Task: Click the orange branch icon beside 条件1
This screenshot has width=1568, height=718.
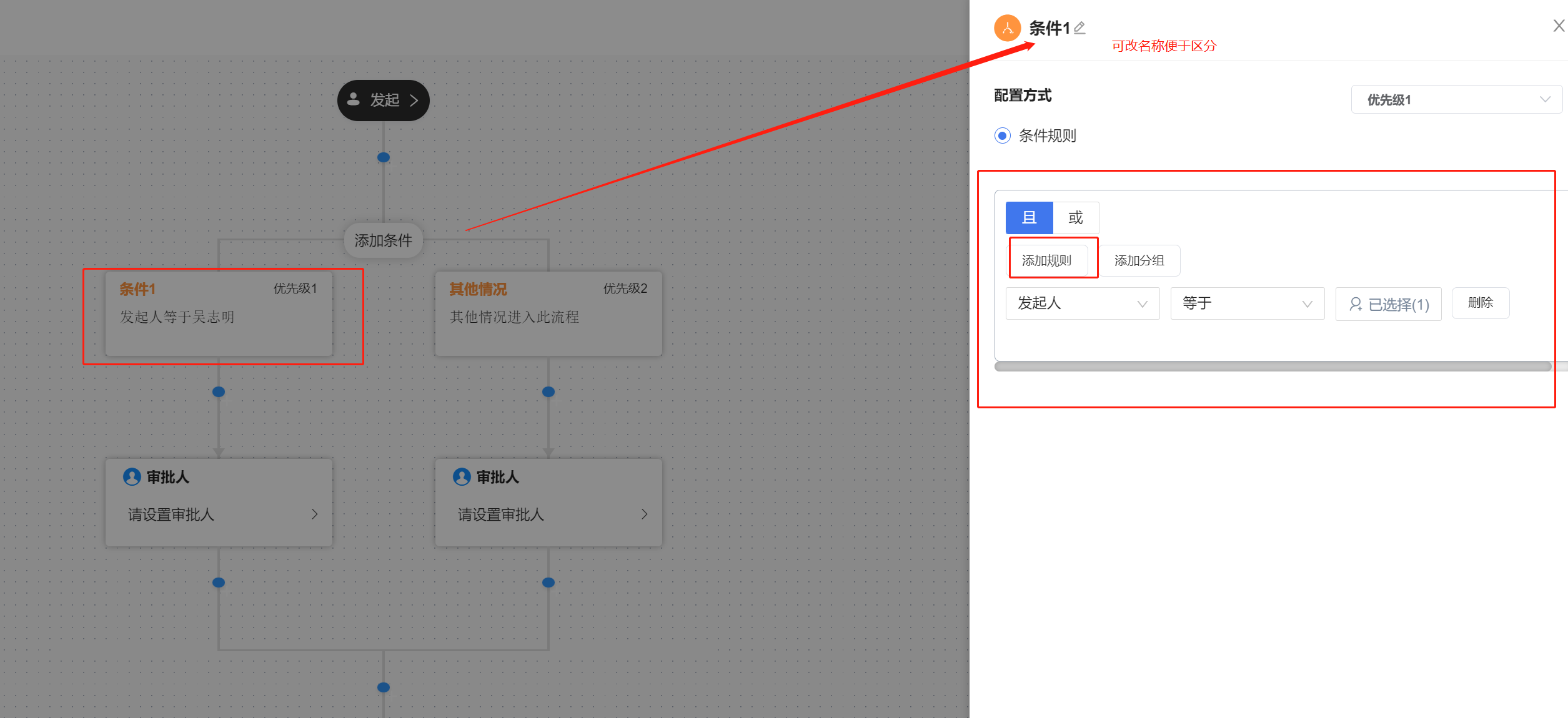Action: pos(1007,28)
